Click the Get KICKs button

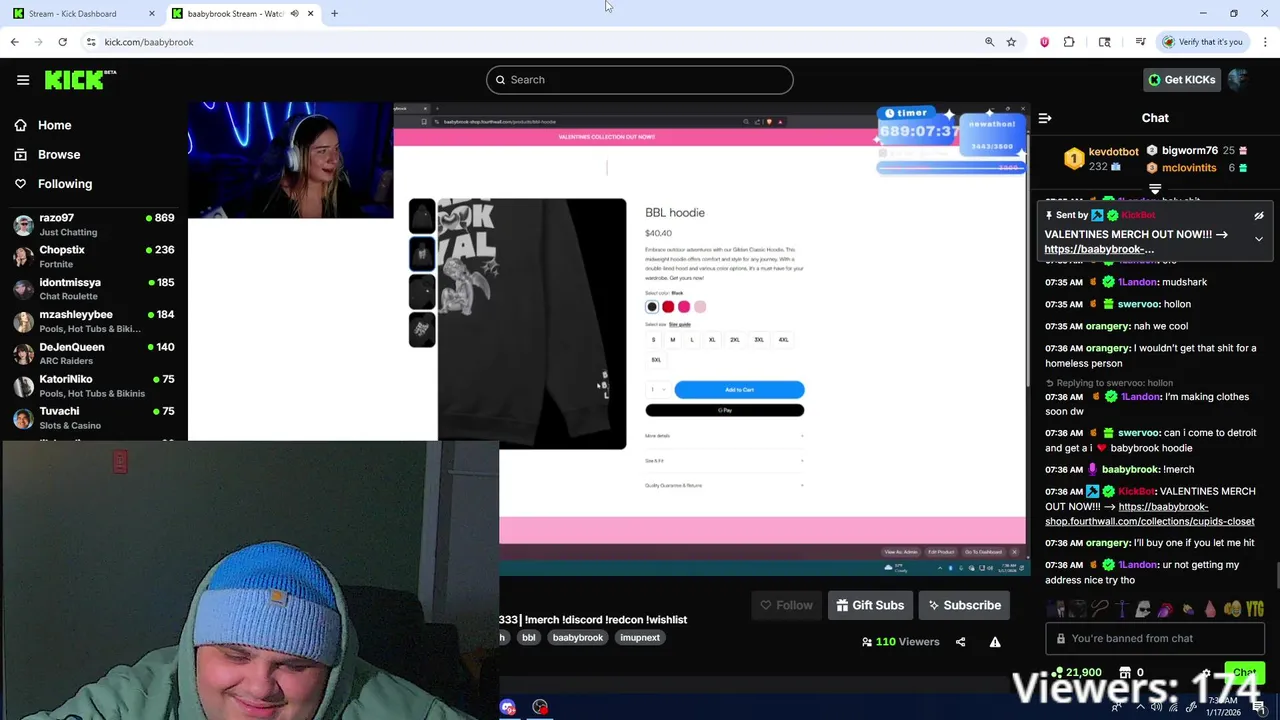click(x=1181, y=80)
